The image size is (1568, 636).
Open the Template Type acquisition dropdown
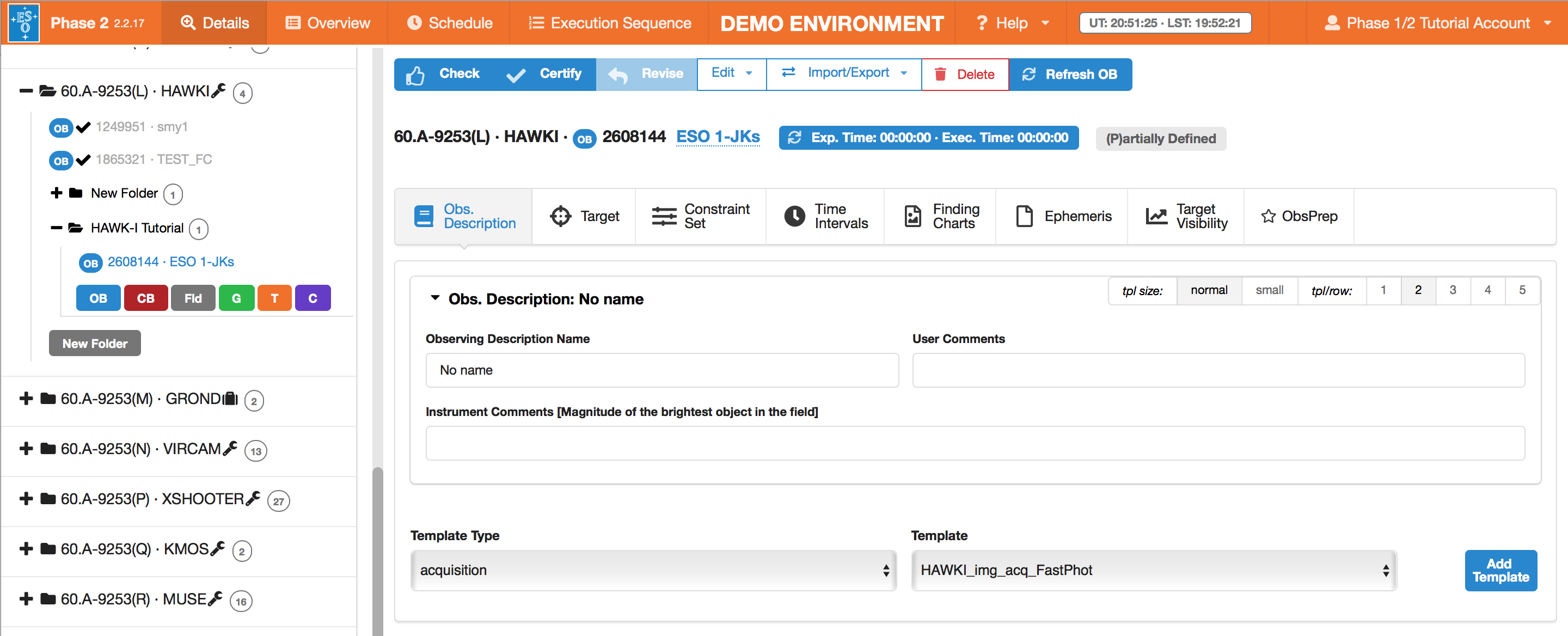click(x=653, y=570)
